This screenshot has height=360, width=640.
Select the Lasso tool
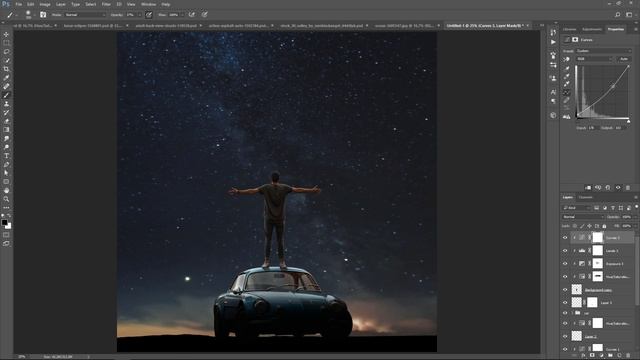click(6, 52)
